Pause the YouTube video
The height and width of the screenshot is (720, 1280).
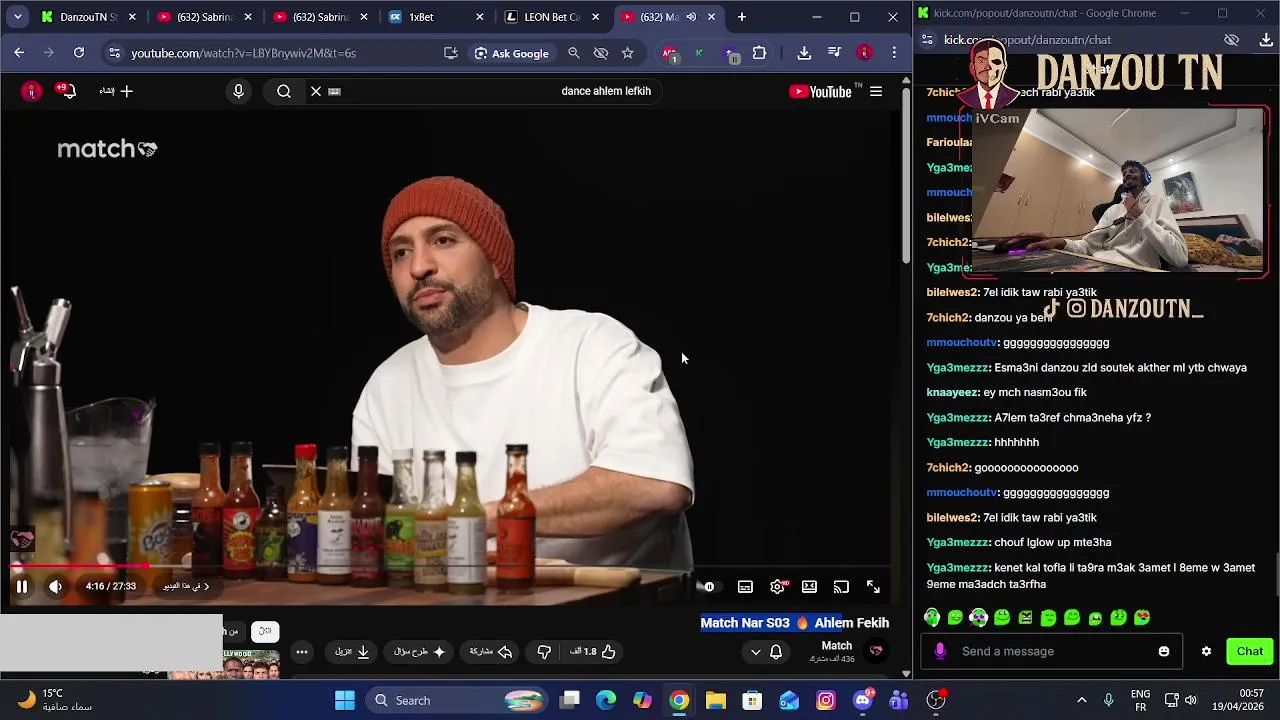click(21, 587)
